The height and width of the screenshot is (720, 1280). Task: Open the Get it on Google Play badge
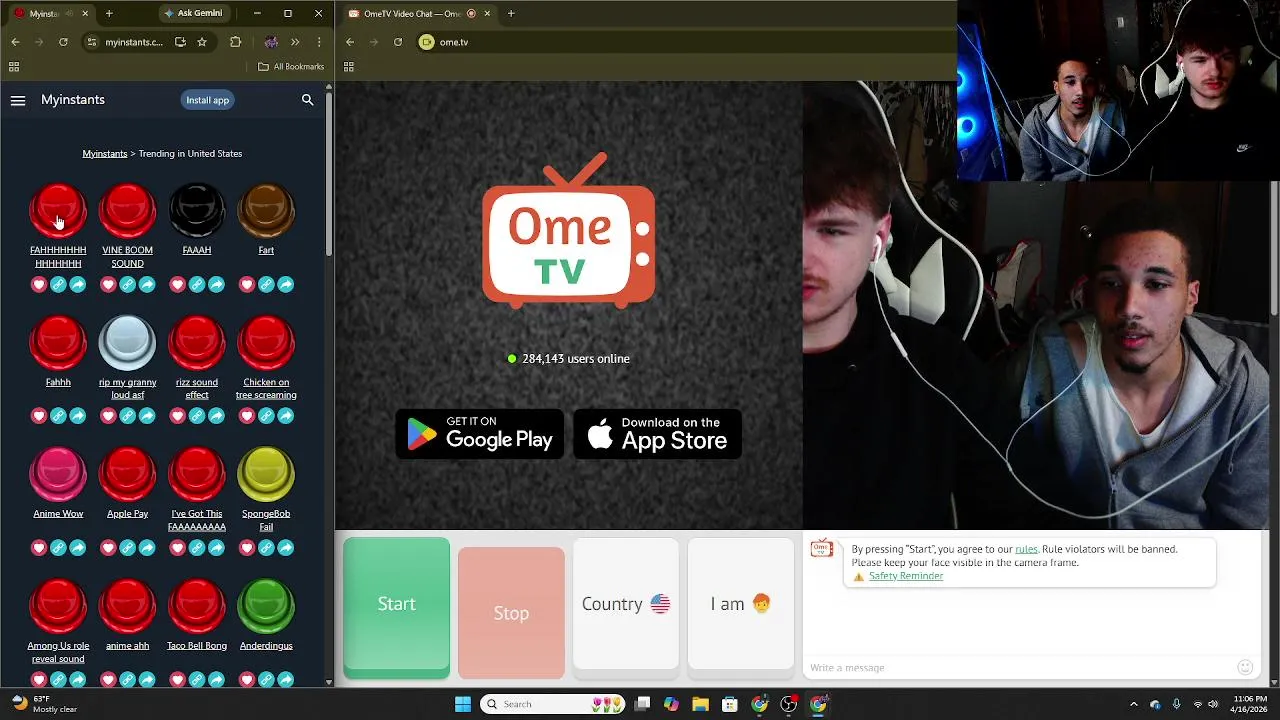pyautogui.click(x=480, y=434)
